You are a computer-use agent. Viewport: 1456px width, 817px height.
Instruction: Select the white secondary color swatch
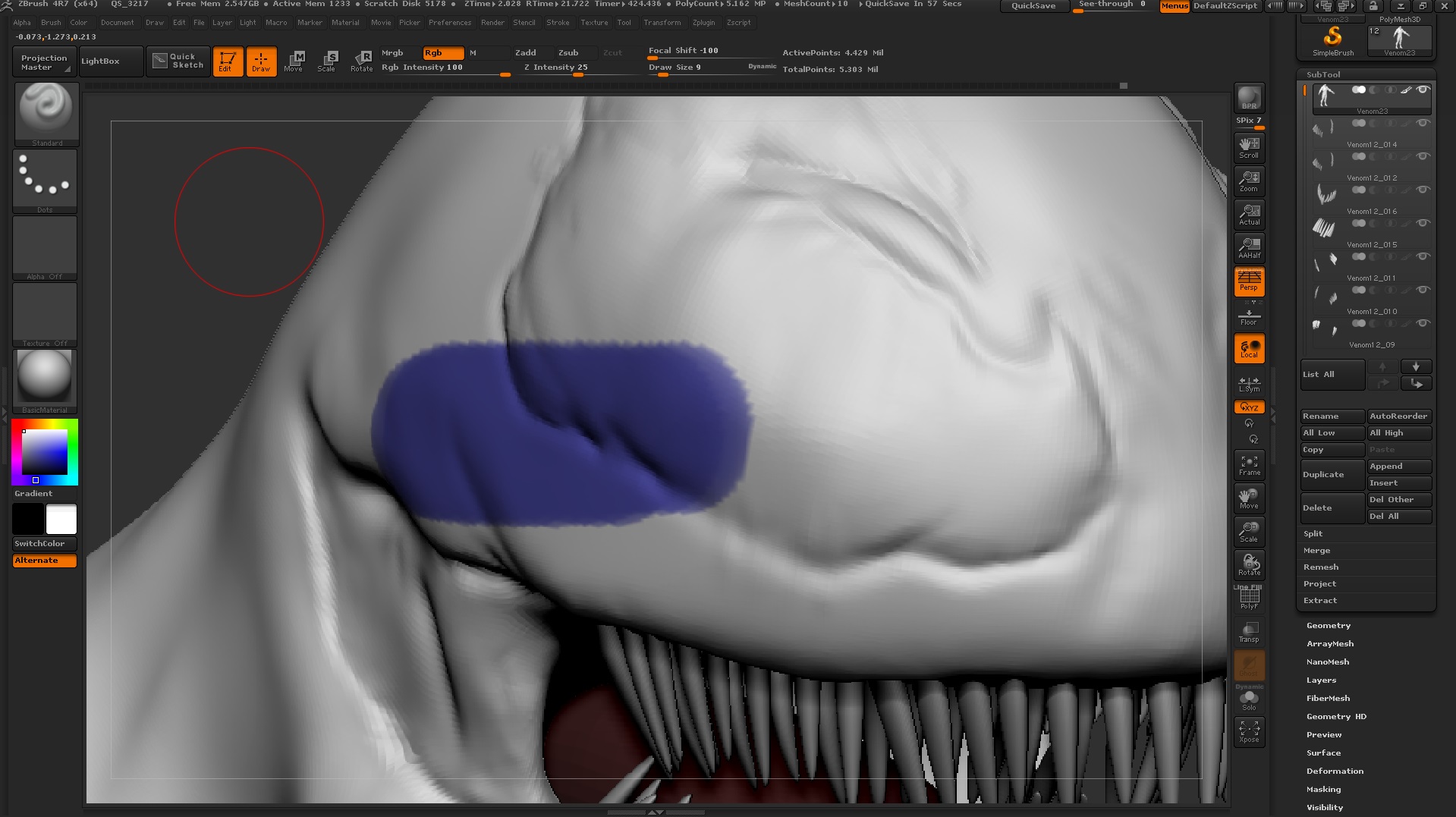[x=61, y=520]
